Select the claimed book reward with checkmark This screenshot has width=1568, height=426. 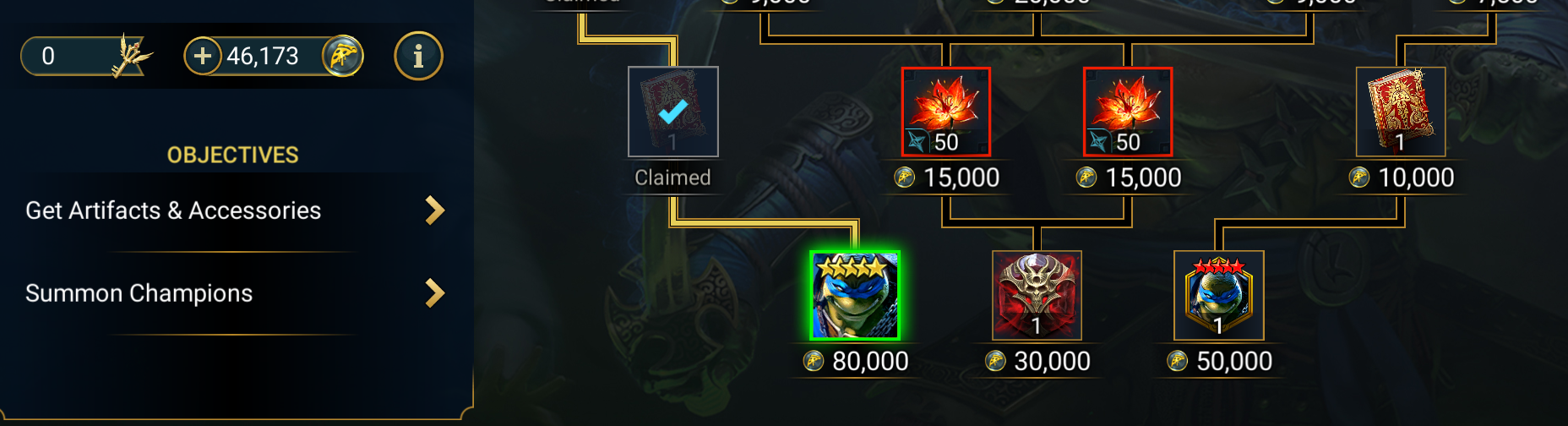coord(673,112)
